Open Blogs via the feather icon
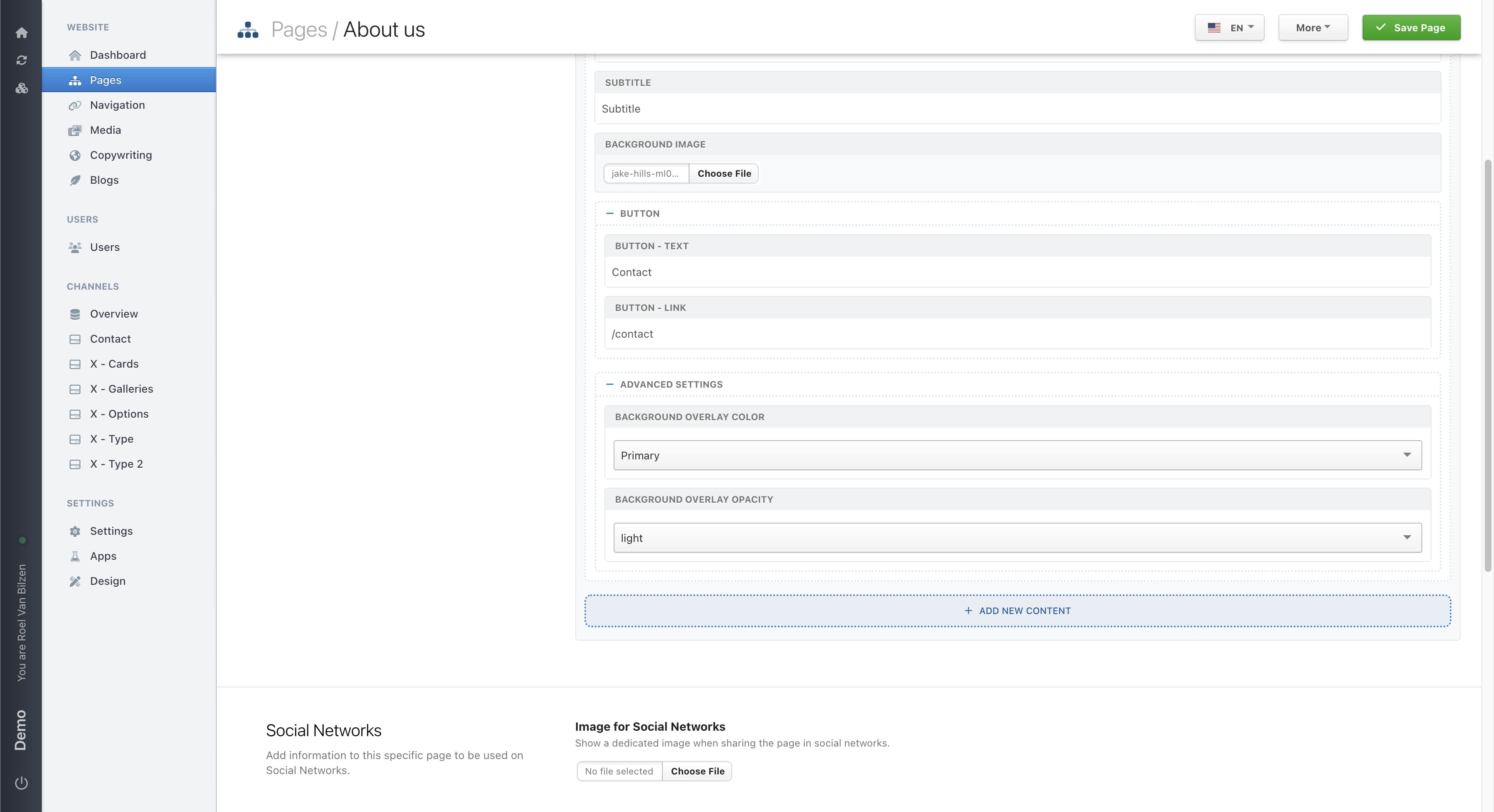The height and width of the screenshot is (812, 1494). pyautogui.click(x=75, y=180)
